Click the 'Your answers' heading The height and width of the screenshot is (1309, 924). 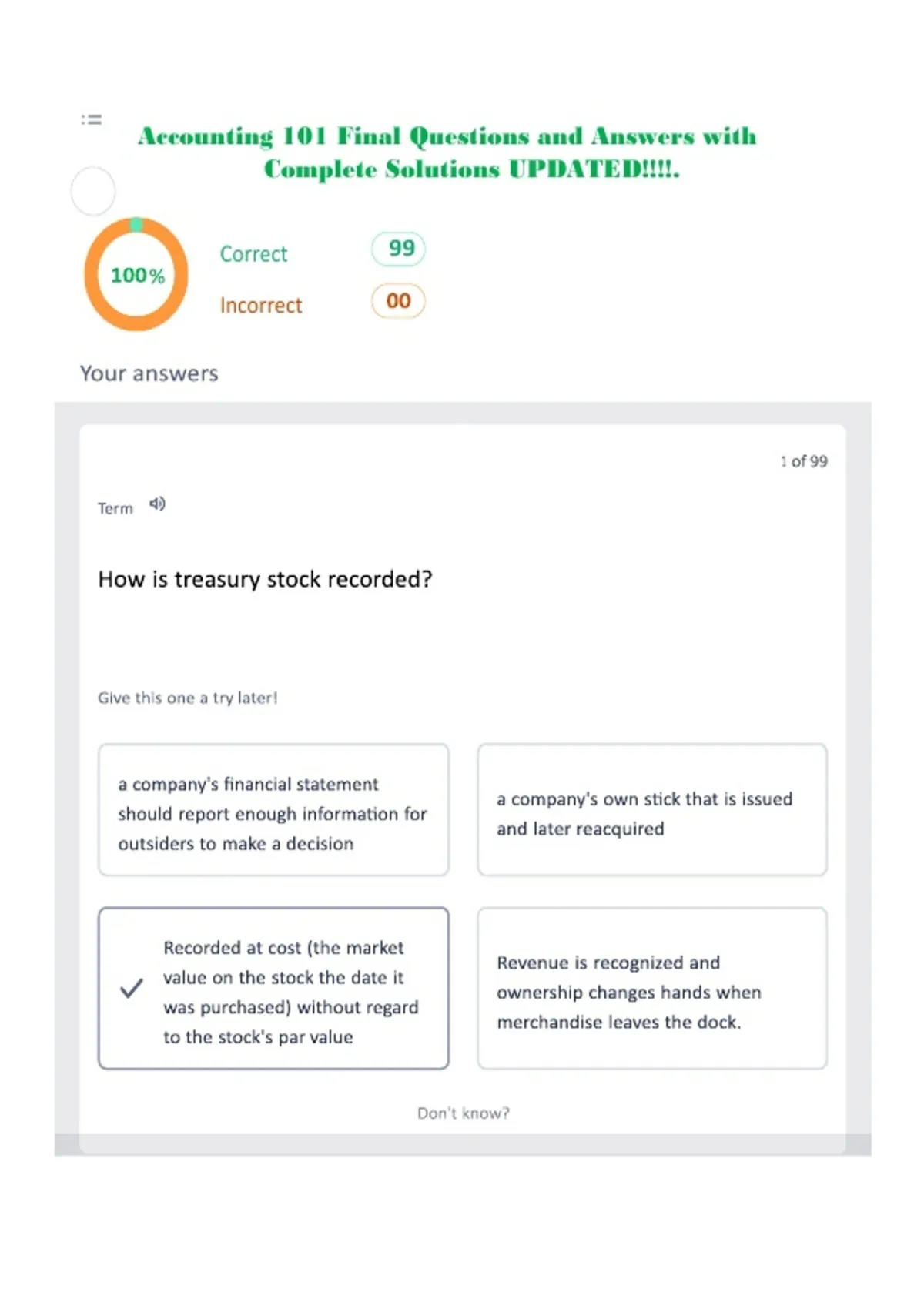point(149,373)
